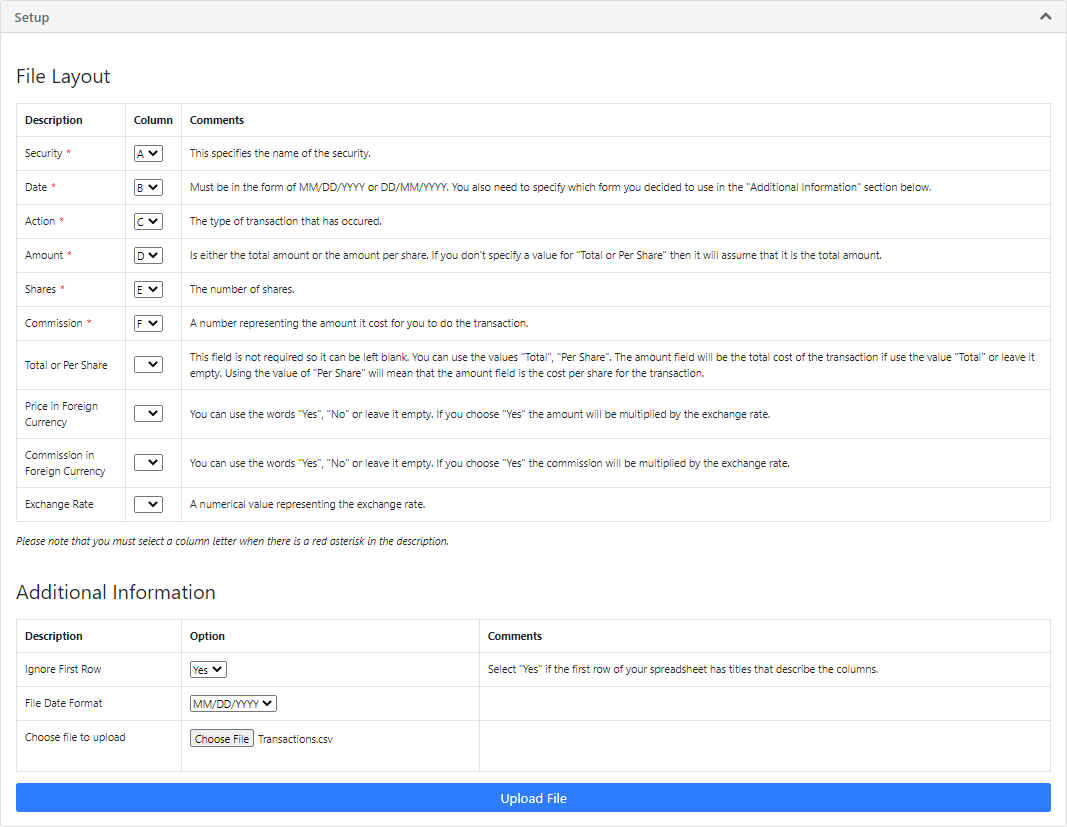The height and width of the screenshot is (827, 1067).
Task: Click the Amount total or per share comment
Action: point(536,255)
